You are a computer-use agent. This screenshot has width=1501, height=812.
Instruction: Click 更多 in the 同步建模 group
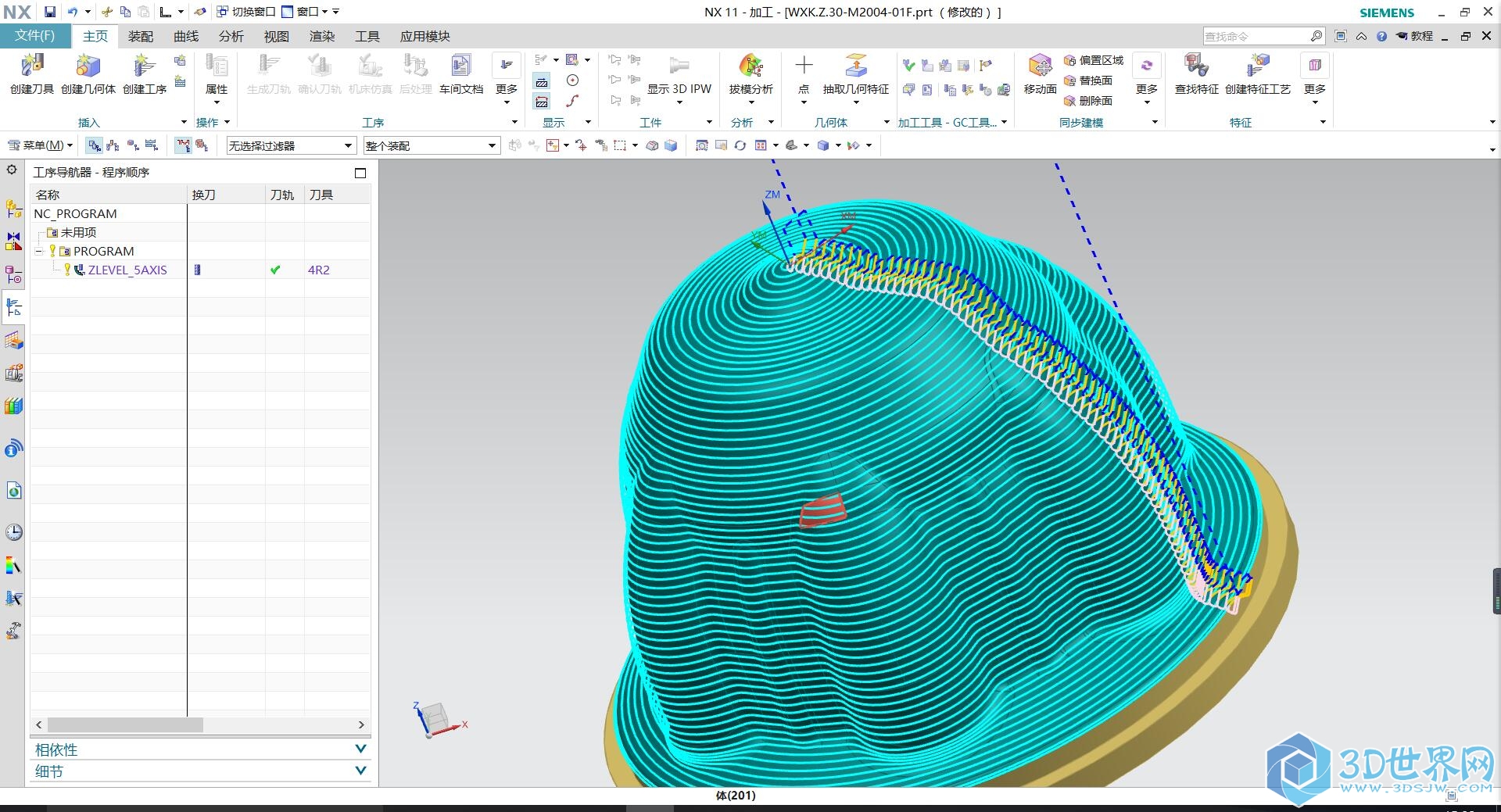(1147, 78)
